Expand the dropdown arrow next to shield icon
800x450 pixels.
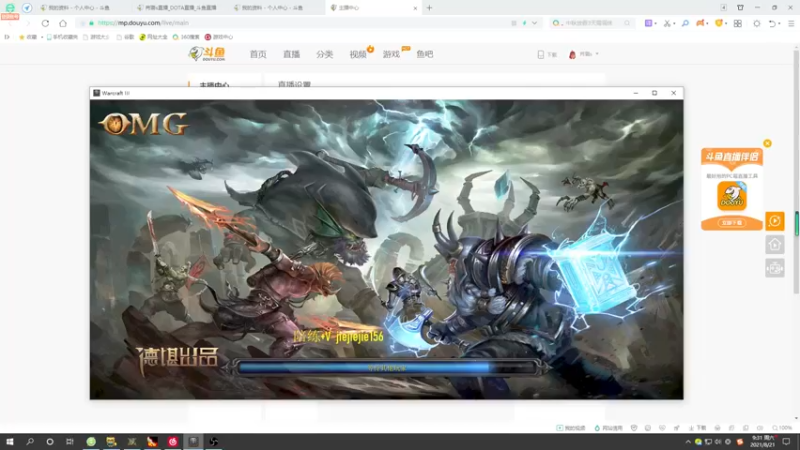click(726, 23)
